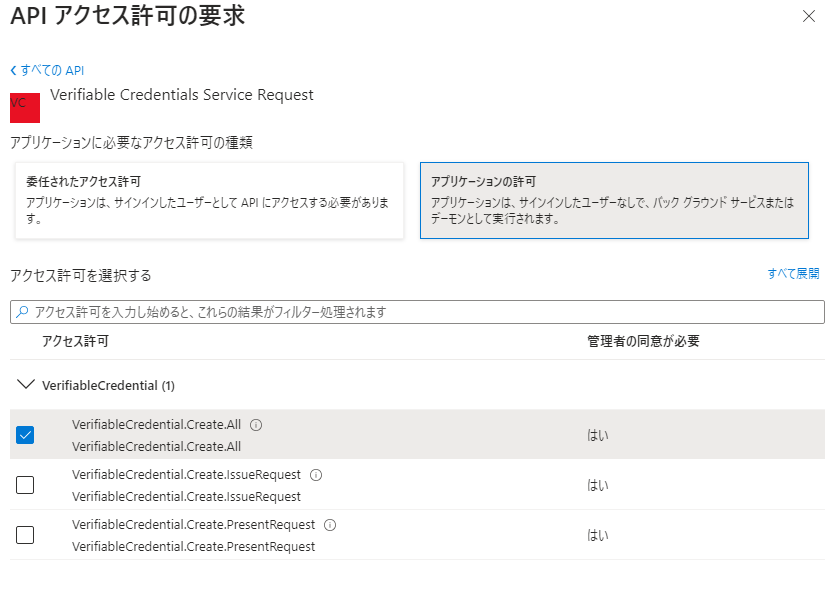Click the red VC service logo icon

coord(24,107)
